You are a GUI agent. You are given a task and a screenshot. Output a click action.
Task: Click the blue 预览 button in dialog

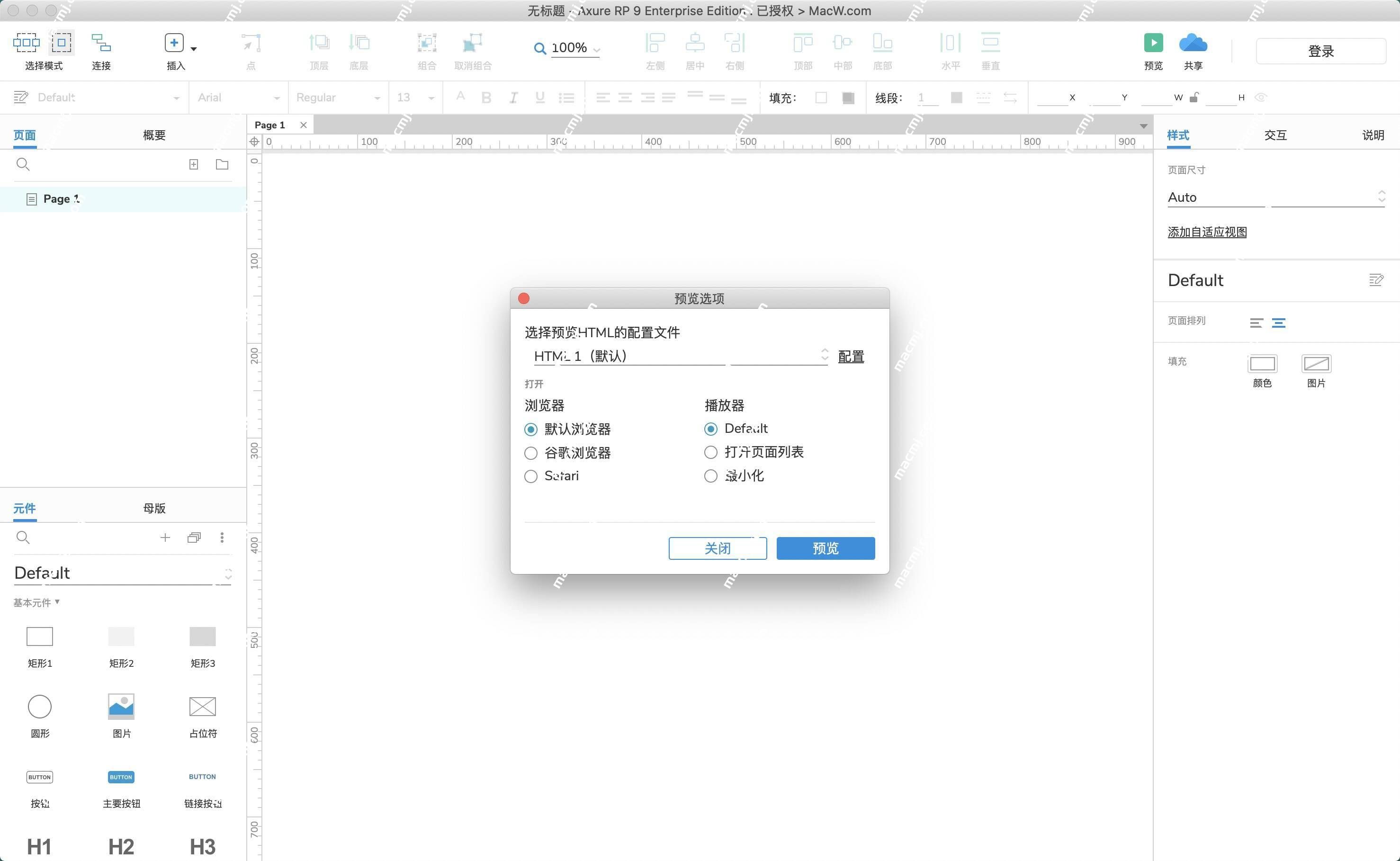click(x=826, y=548)
